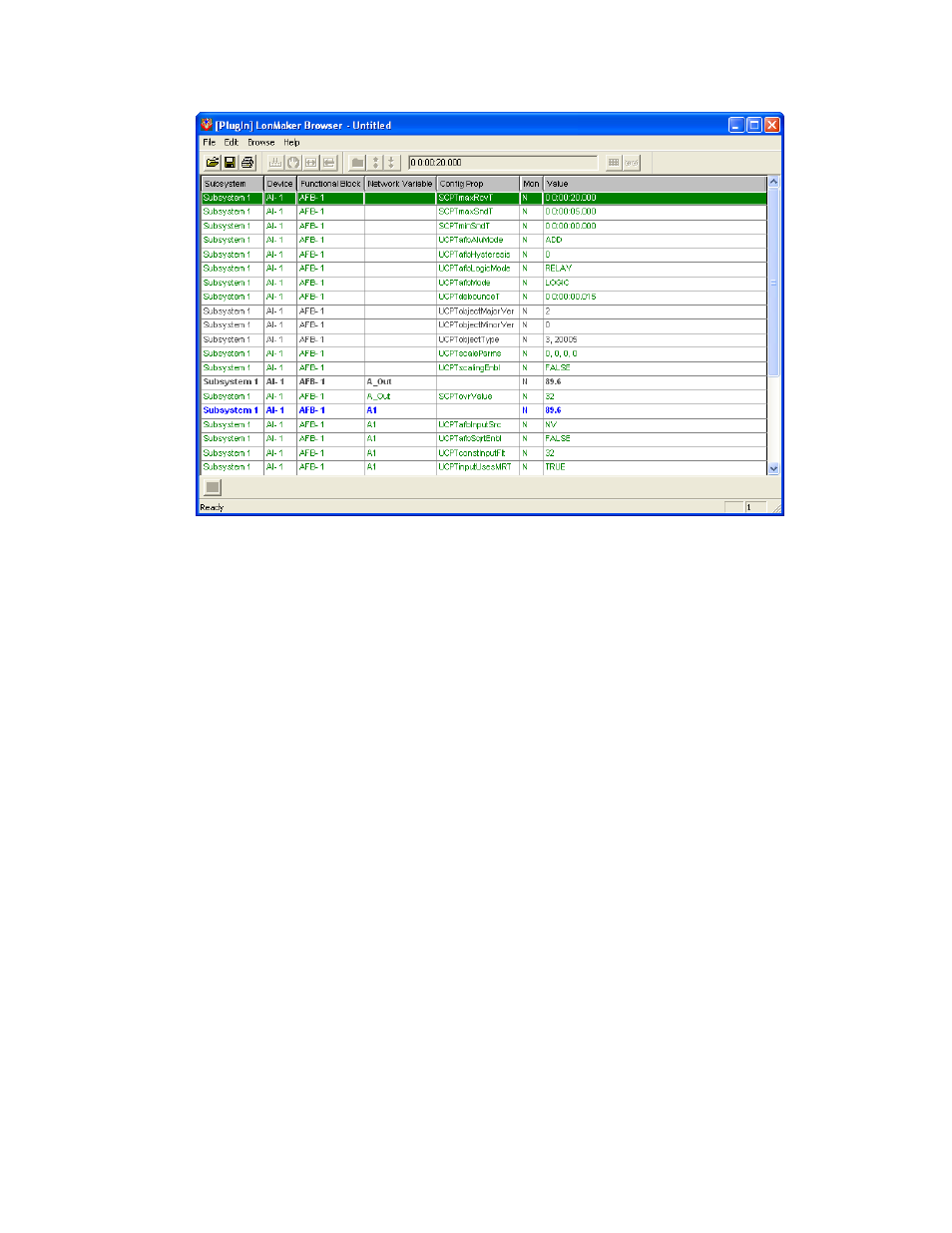Click the Network Variable column header

click(400, 184)
